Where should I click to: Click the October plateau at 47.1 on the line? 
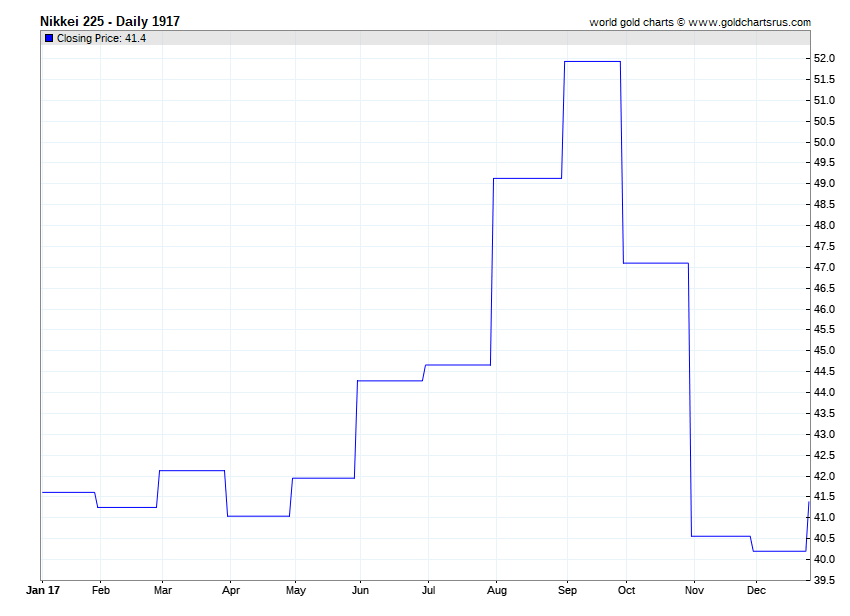click(x=656, y=264)
